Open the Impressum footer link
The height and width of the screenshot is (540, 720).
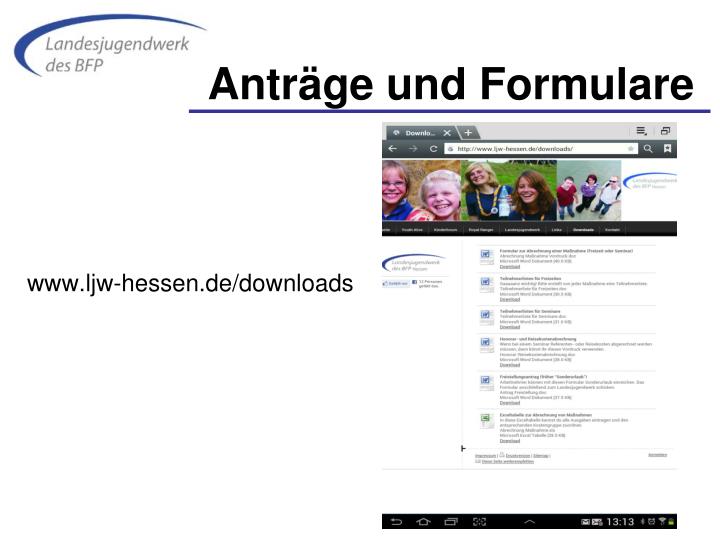point(485,456)
